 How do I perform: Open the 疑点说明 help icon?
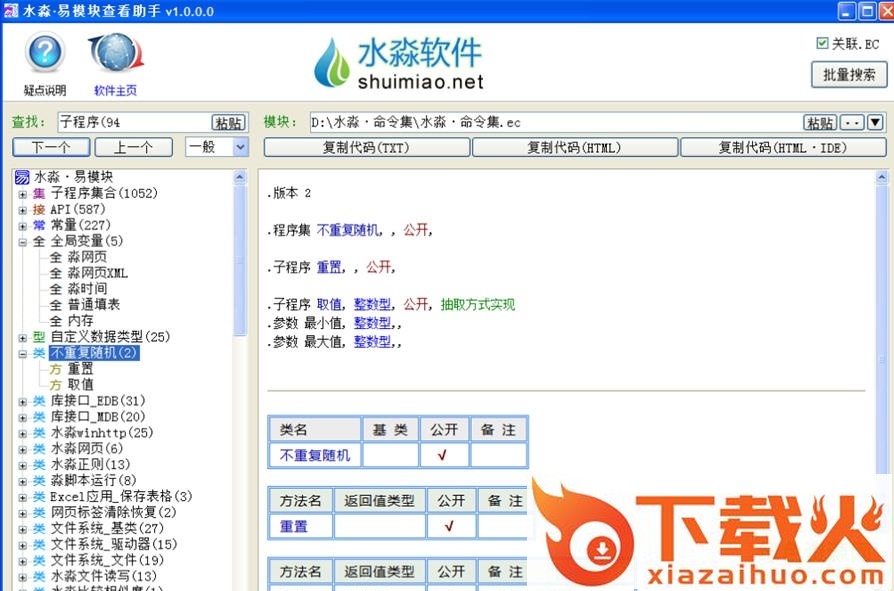(45, 53)
